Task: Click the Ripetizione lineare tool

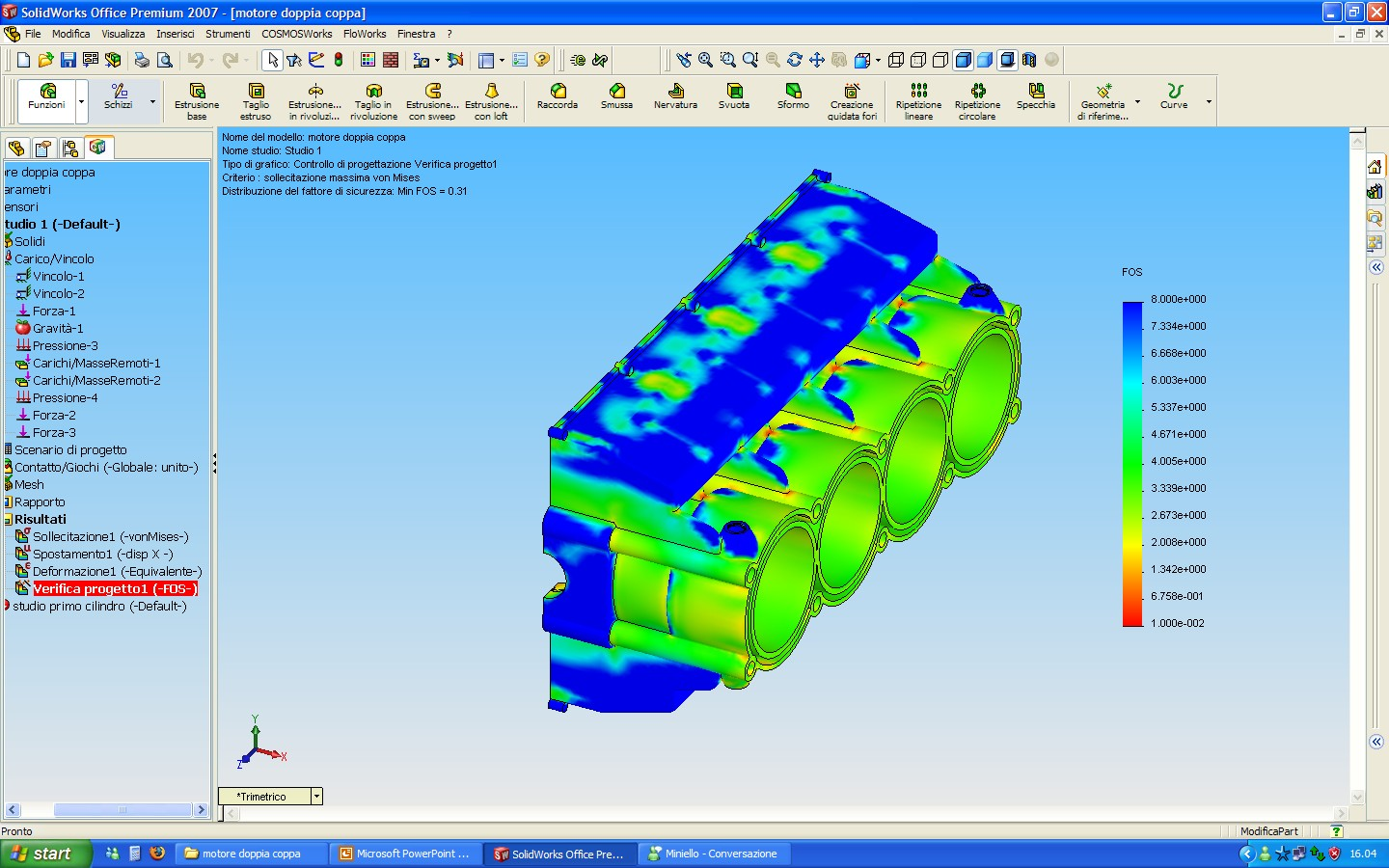Action: pos(918,101)
